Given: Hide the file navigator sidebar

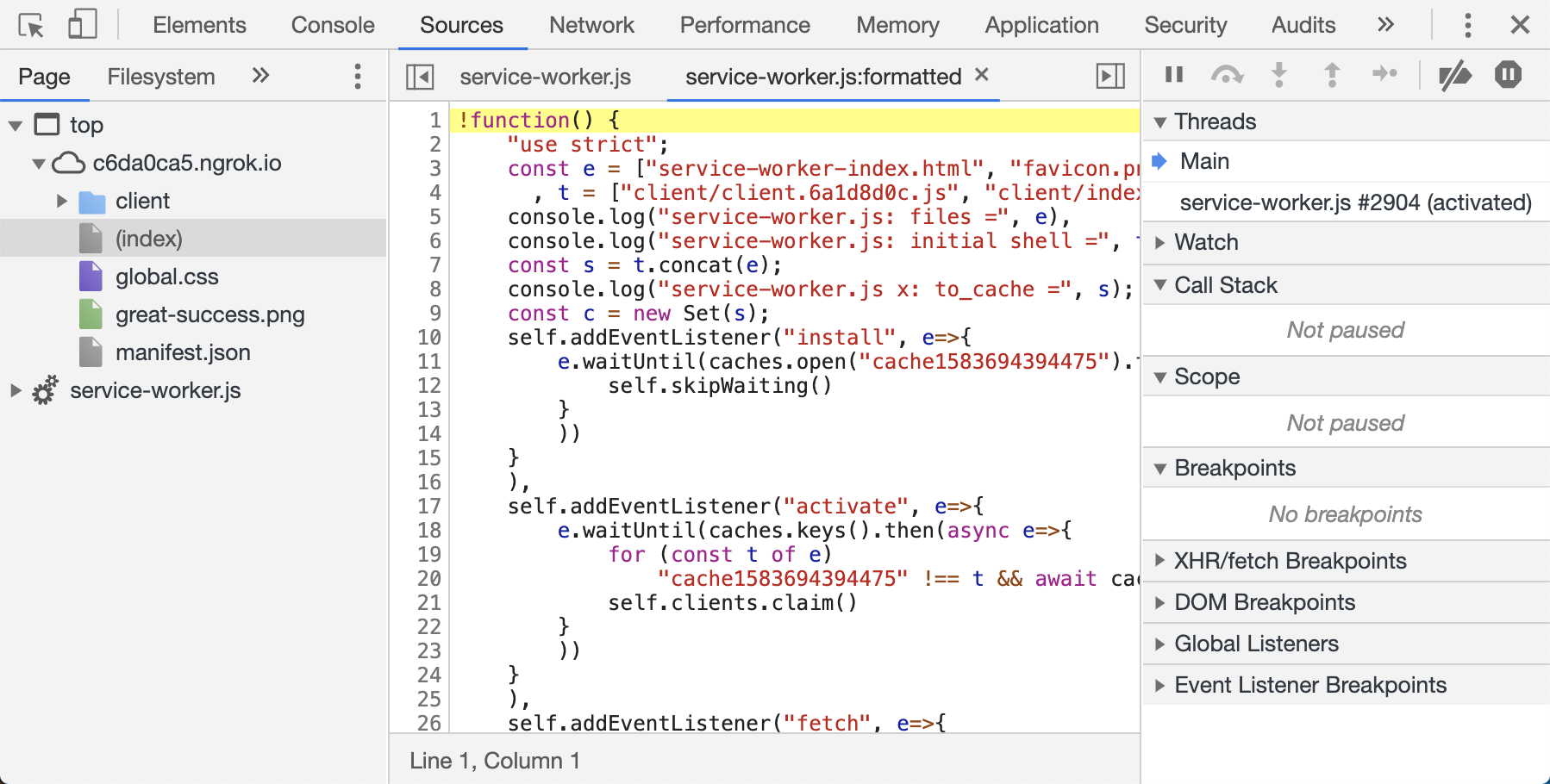Looking at the screenshot, I should click(420, 76).
